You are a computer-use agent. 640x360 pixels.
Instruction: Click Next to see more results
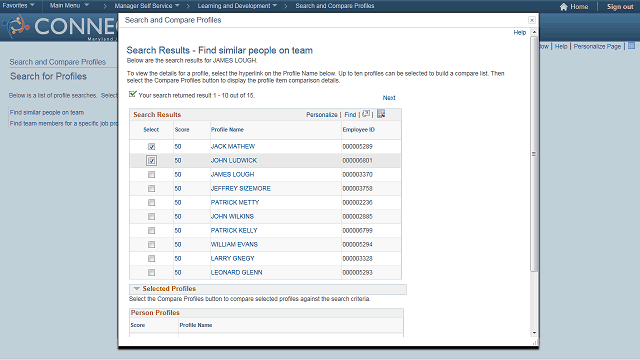(x=389, y=98)
